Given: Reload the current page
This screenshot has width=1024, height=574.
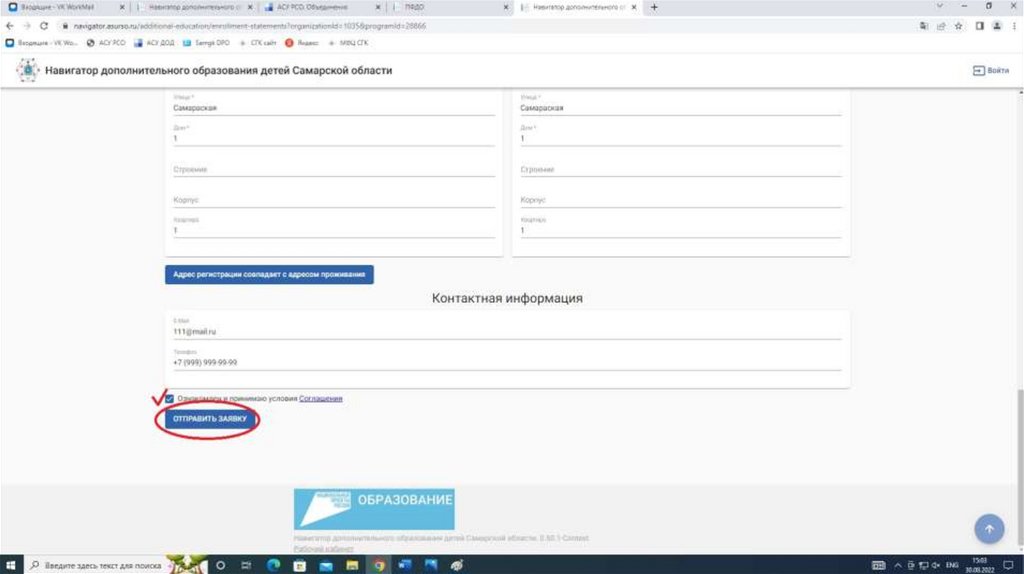Looking at the screenshot, I should click(x=44, y=25).
